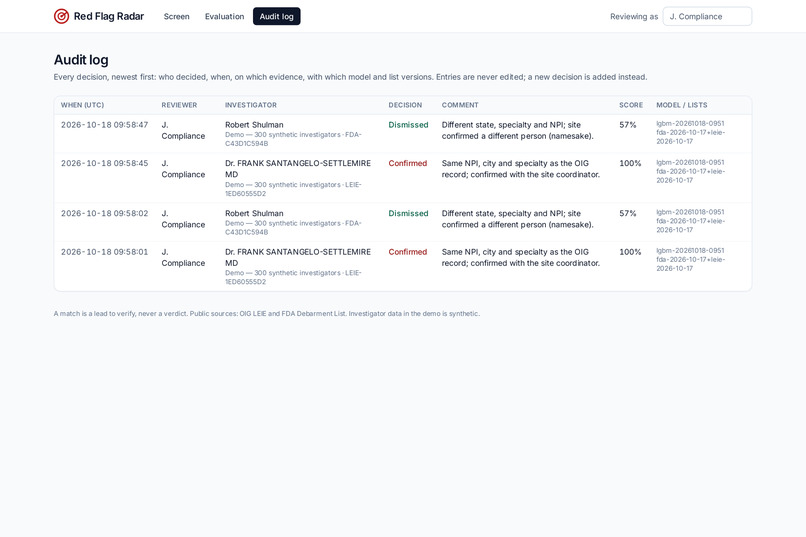Click LEIE-1ED60555D2 source line in 09:58:01 row
The image size is (806, 537).
click(294, 277)
